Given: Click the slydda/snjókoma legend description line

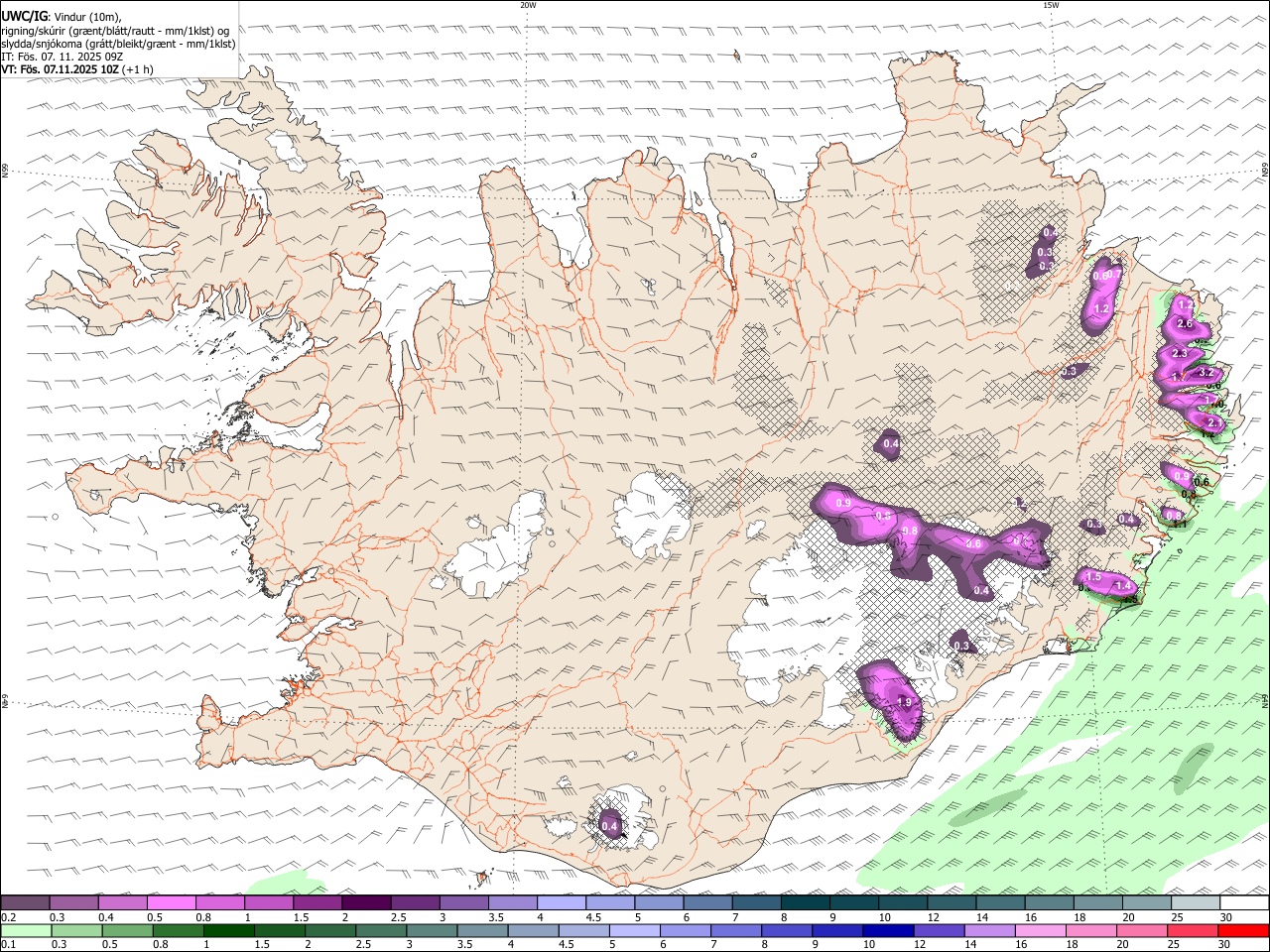Looking at the screenshot, I should click(x=118, y=44).
